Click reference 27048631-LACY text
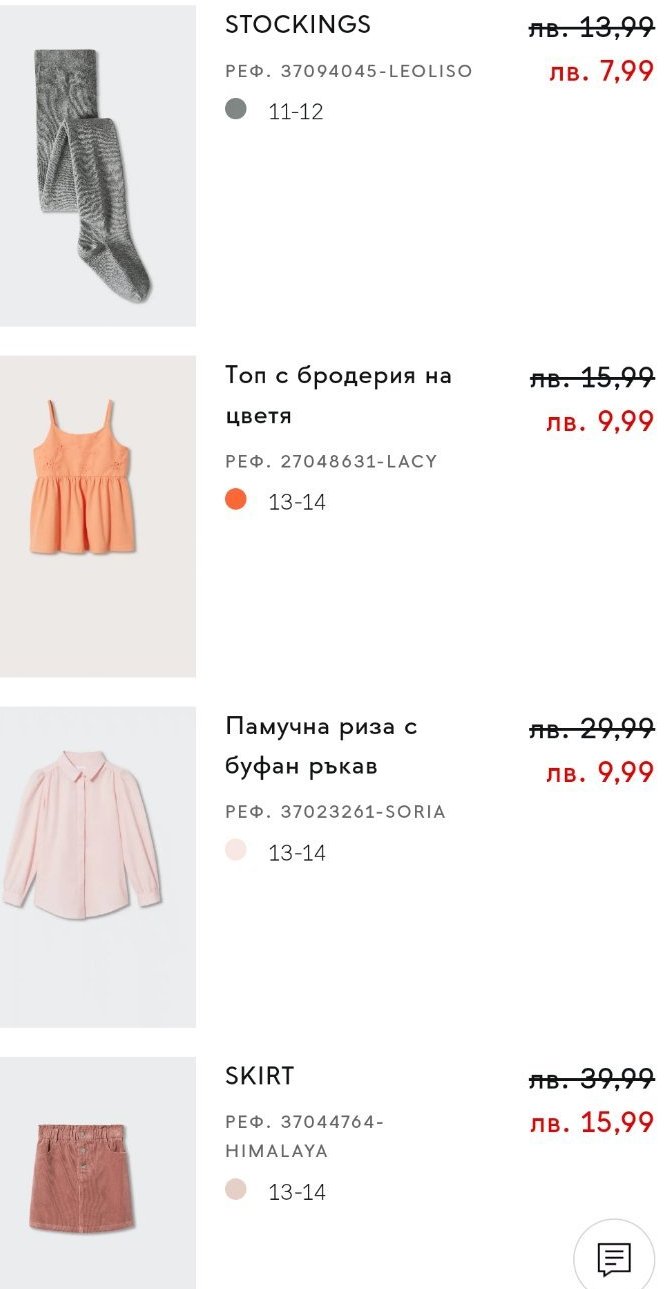This screenshot has height=1289, width=670. [x=331, y=462]
